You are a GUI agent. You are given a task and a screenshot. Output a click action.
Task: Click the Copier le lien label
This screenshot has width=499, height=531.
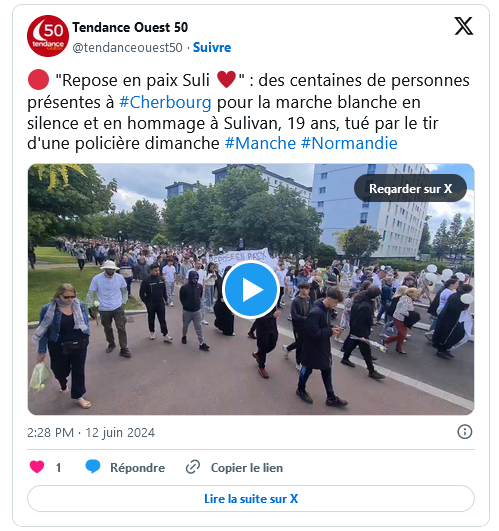tap(247, 468)
